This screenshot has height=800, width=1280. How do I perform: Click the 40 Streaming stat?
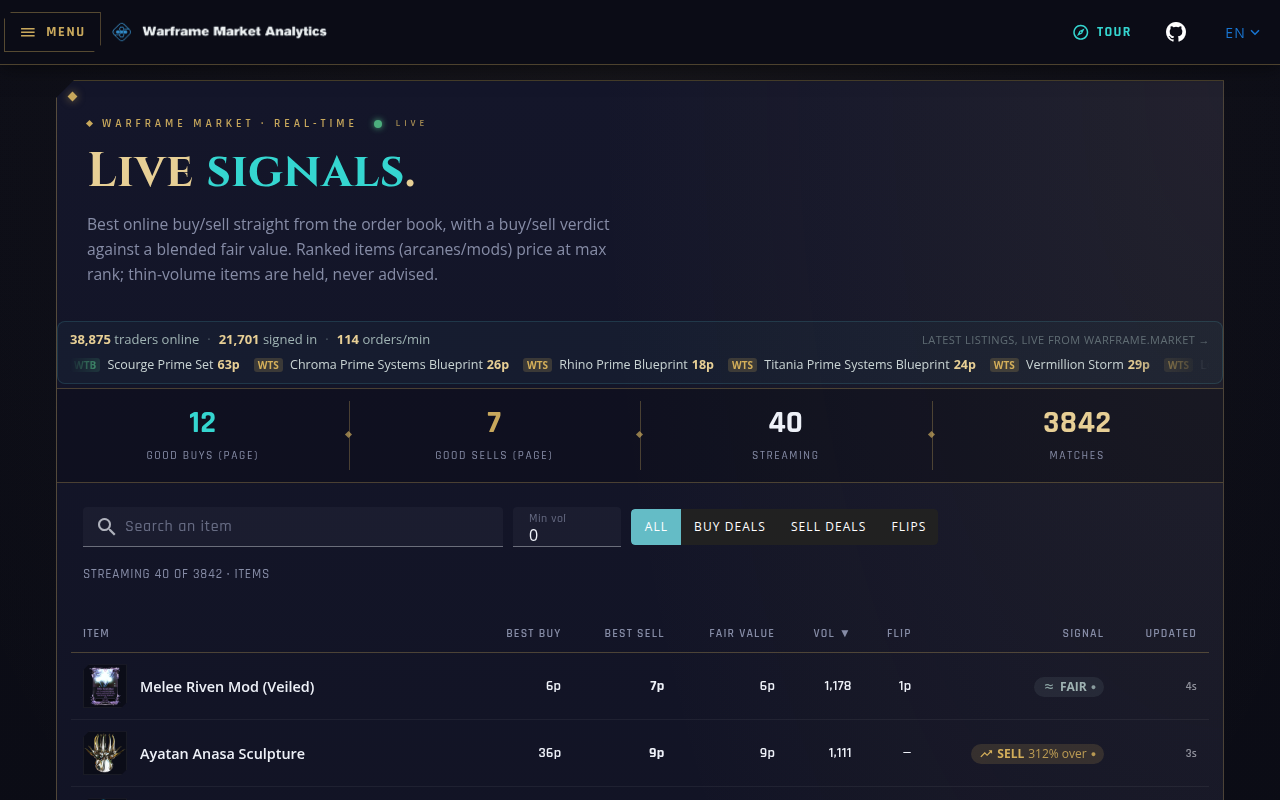pyautogui.click(x=785, y=435)
